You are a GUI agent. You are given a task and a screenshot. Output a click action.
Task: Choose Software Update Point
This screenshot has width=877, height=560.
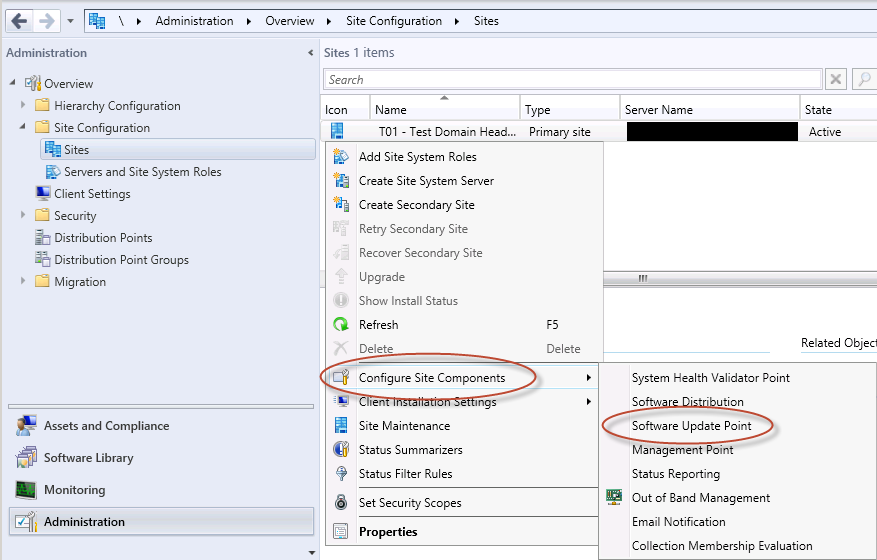(691, 426)
